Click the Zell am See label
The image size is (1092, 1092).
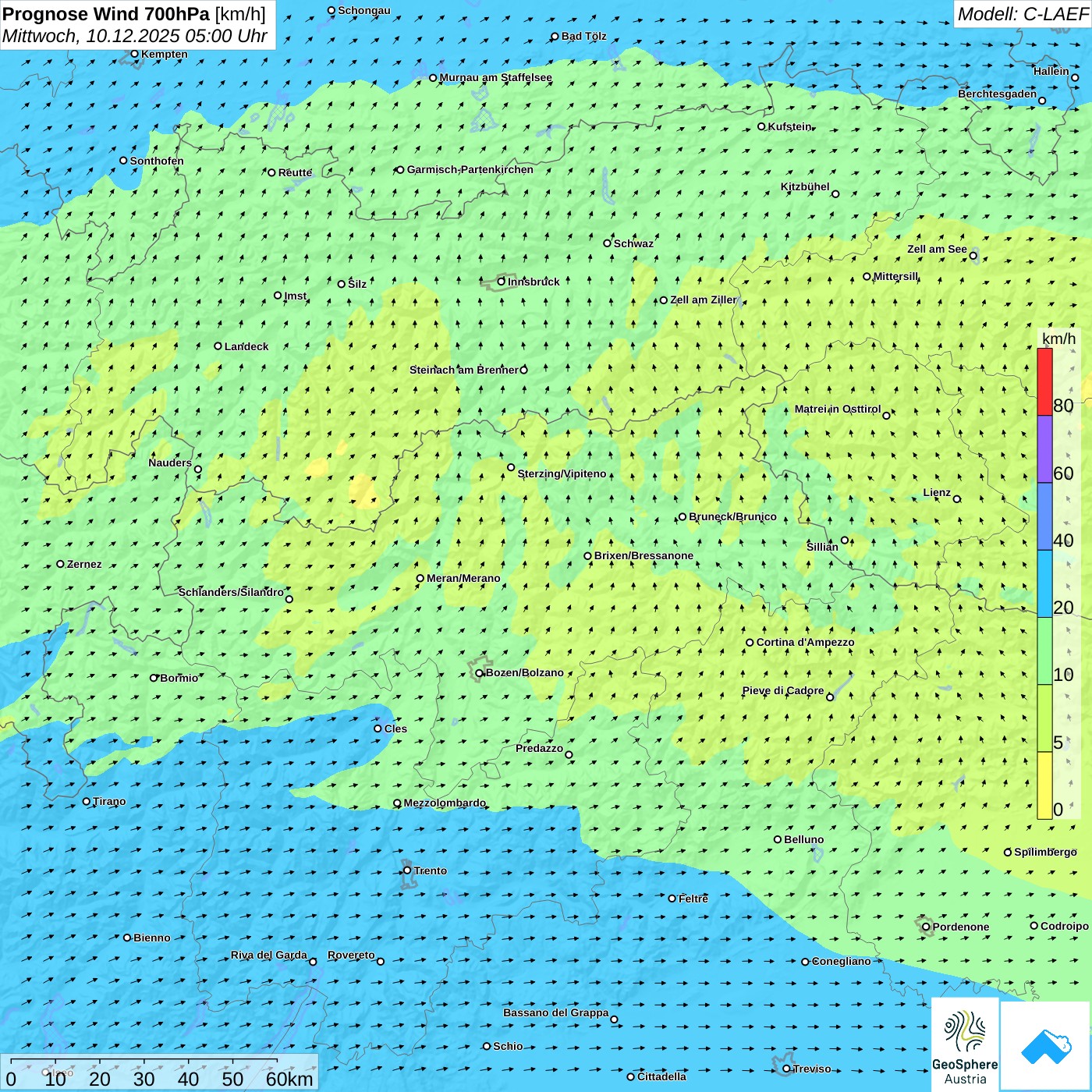(x=937, y=250)
